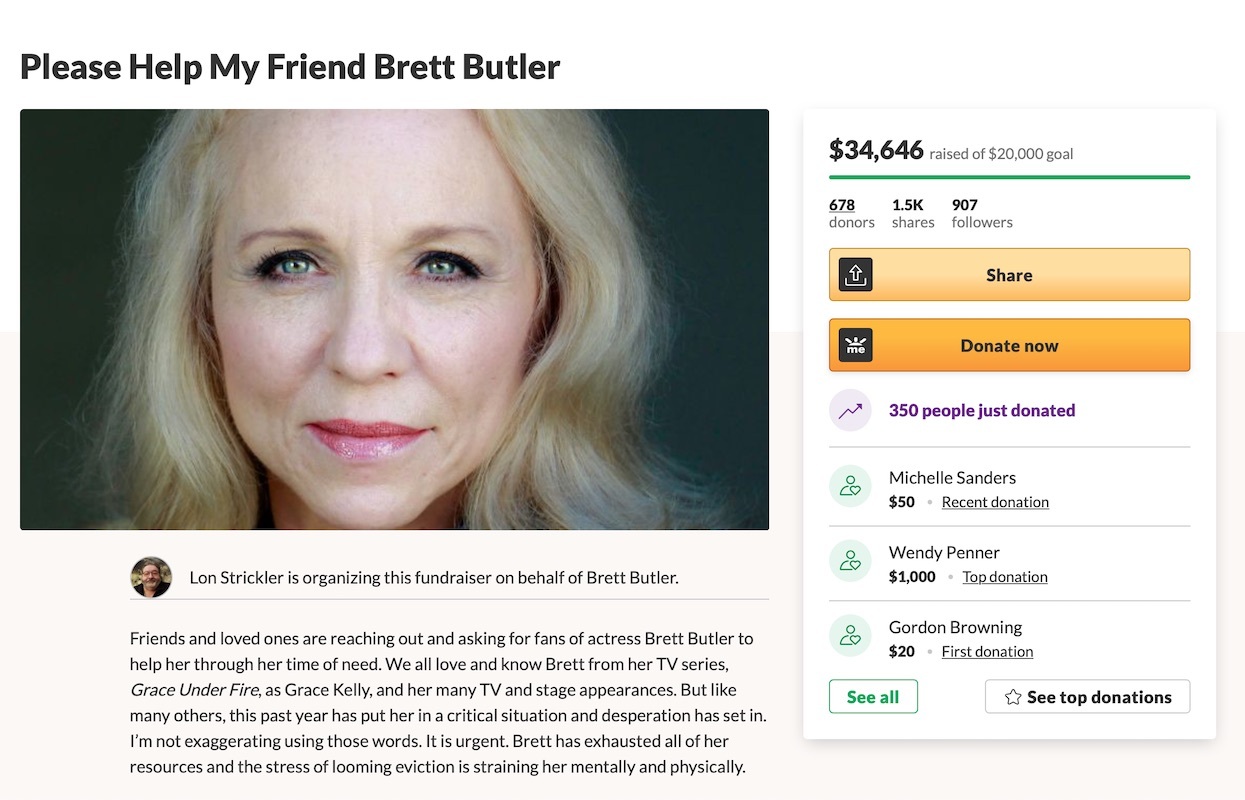This screenshot has width=1245, height=800.
Task: Click the 350 people just donated text
Action: (981, 410)
